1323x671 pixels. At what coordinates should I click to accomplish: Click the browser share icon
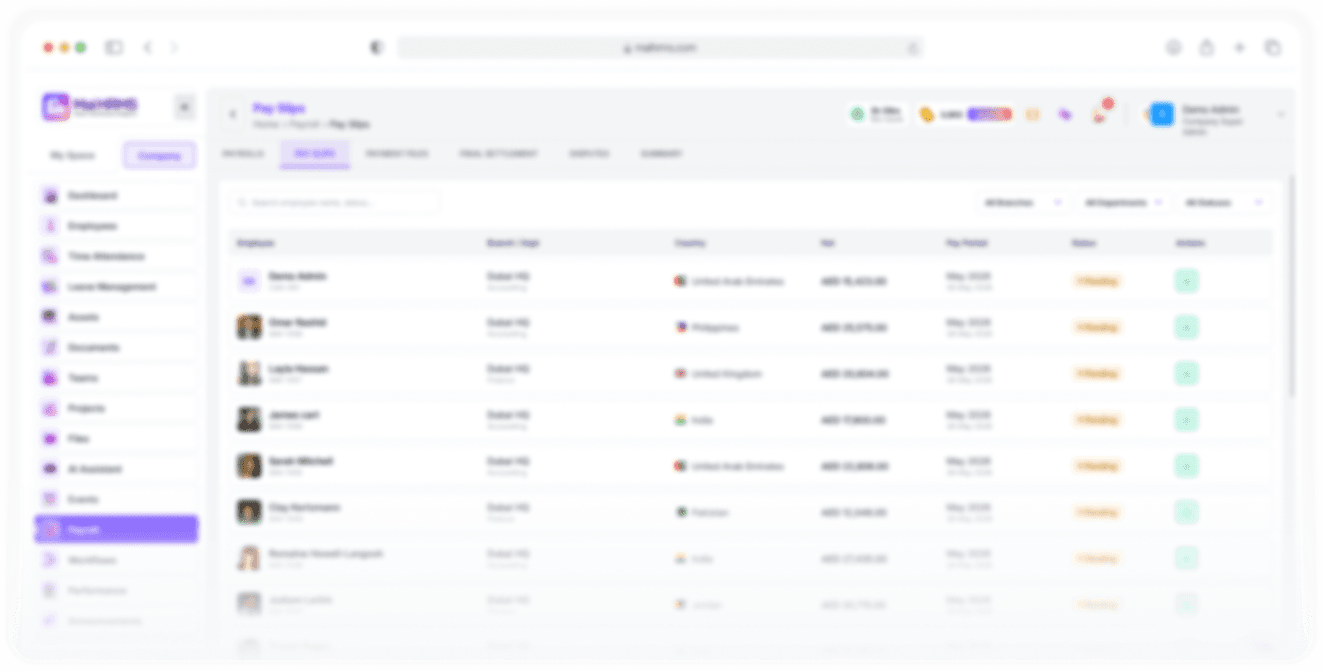point(1207,47)
